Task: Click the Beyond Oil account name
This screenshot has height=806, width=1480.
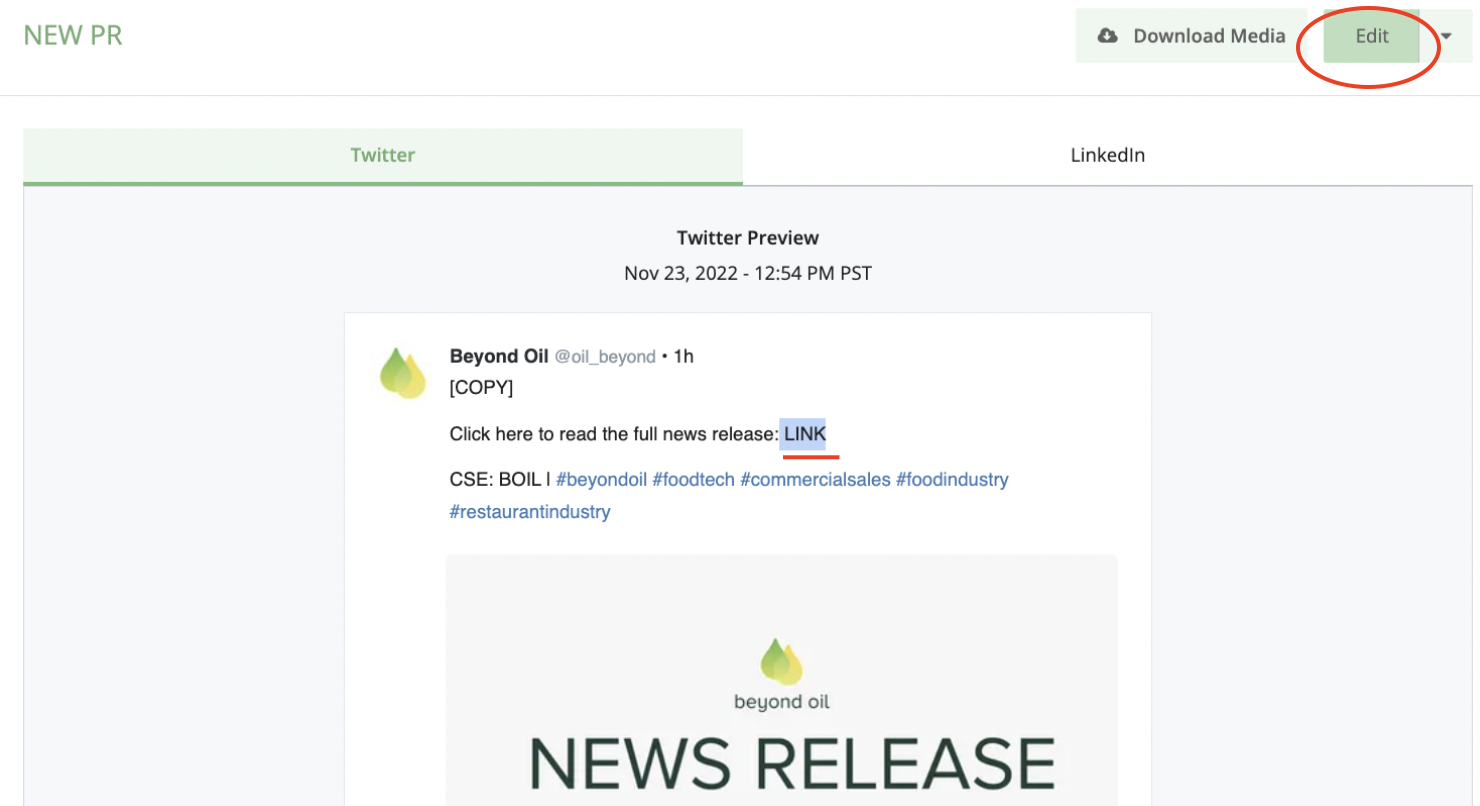Action: (499, 356)
